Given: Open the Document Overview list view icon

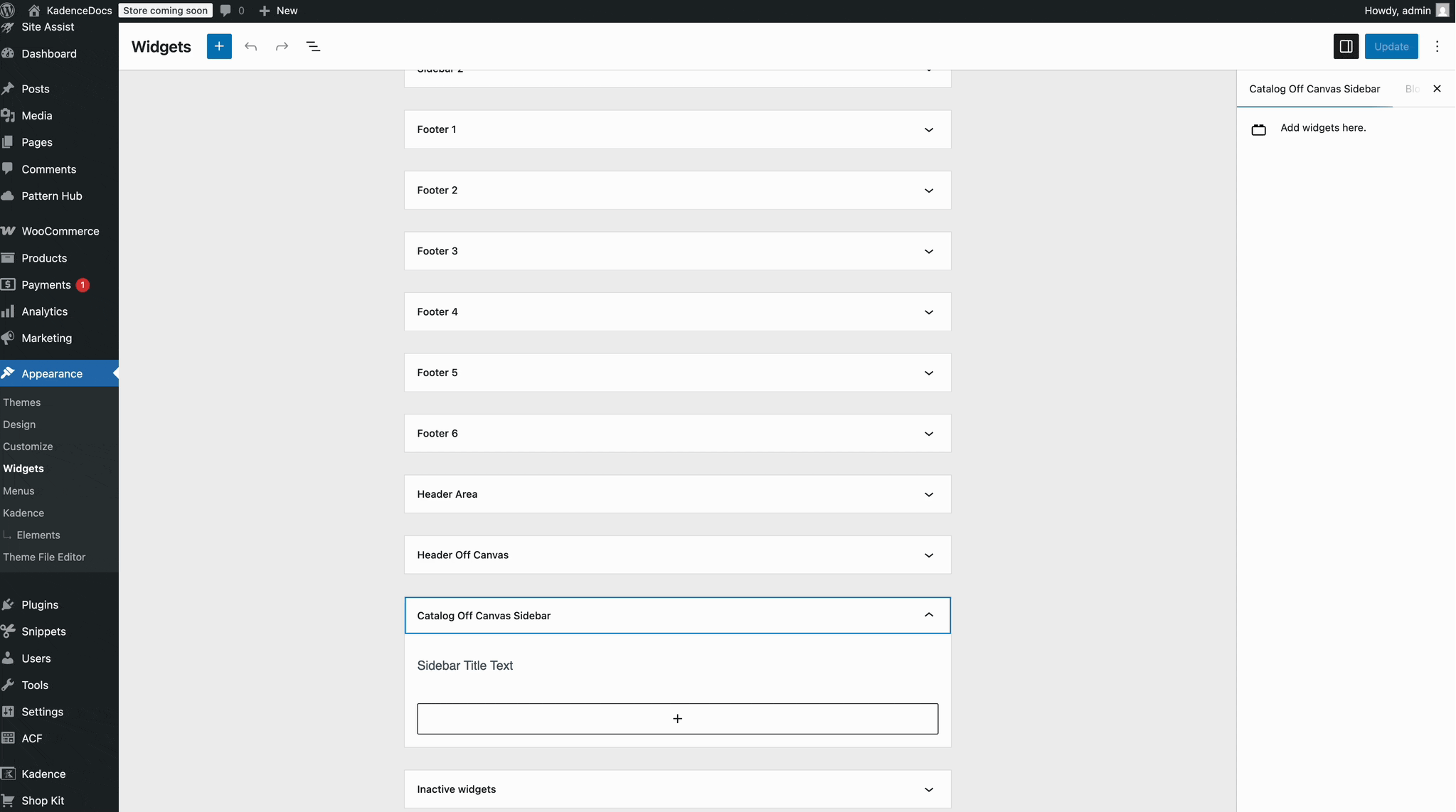Looking at the screenshot, I should (313, 46).
